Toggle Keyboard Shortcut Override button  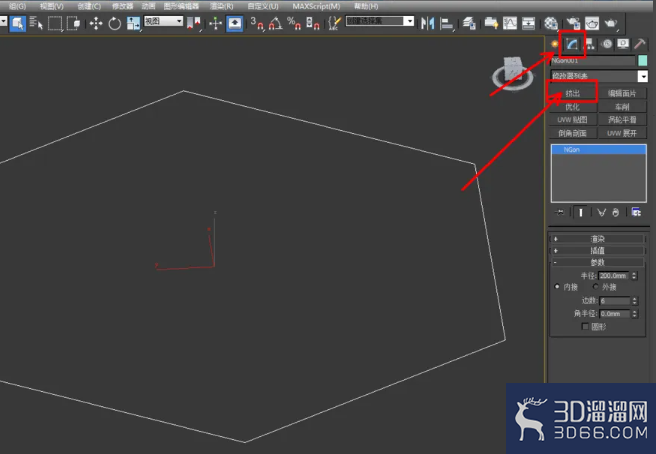coord(234,23)
